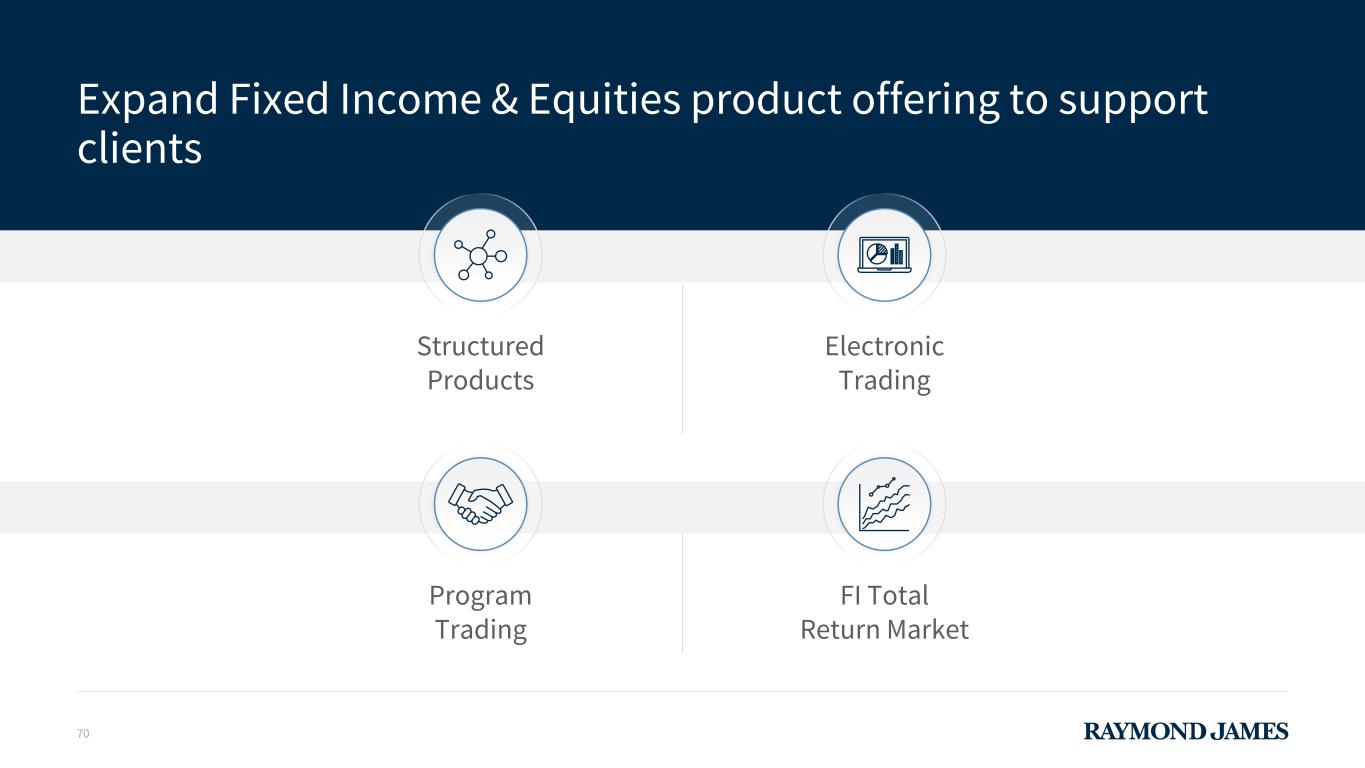Image resolution: width=1365 pixels, height=768 pixels.
Task: Click the Structured Products network icon
Action: (480, 256)
